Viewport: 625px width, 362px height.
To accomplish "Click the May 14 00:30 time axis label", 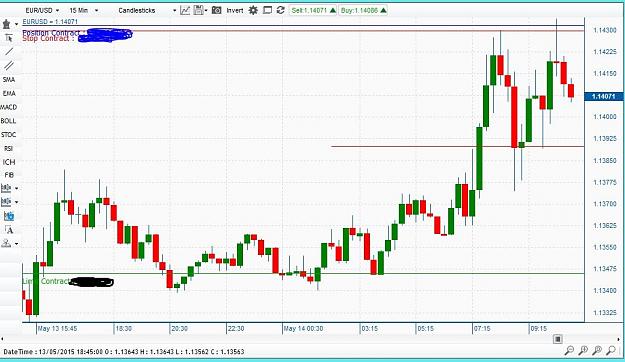I will point(303,329).
